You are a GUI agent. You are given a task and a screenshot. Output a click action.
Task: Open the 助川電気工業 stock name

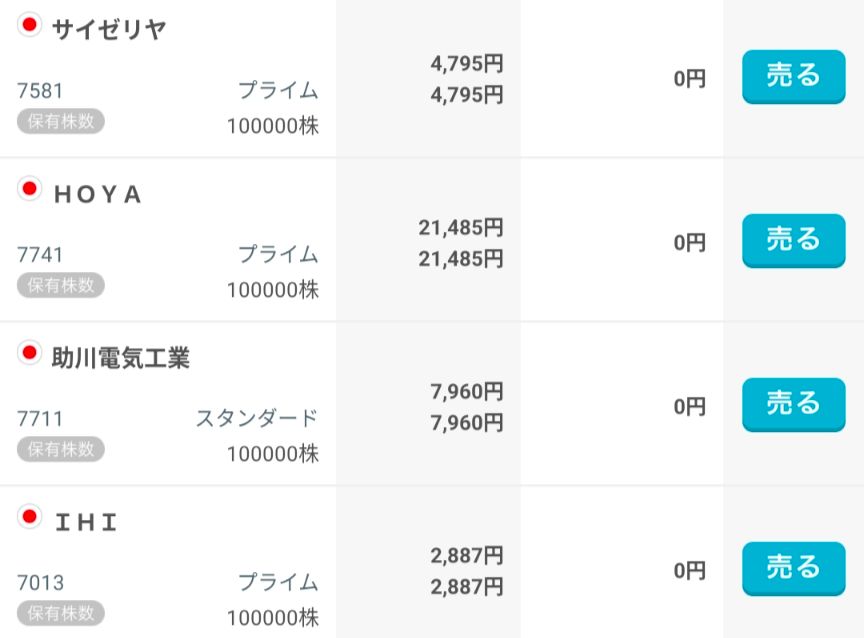(x=120, y=357)
